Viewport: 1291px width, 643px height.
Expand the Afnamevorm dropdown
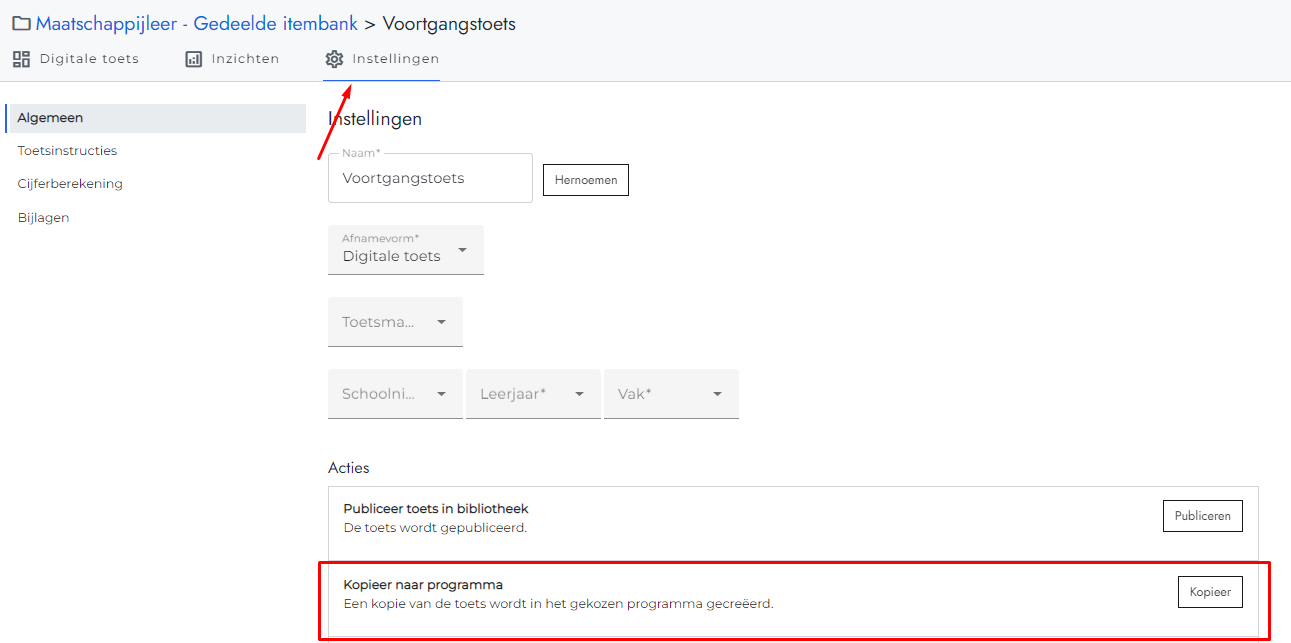tap(406, 250)
